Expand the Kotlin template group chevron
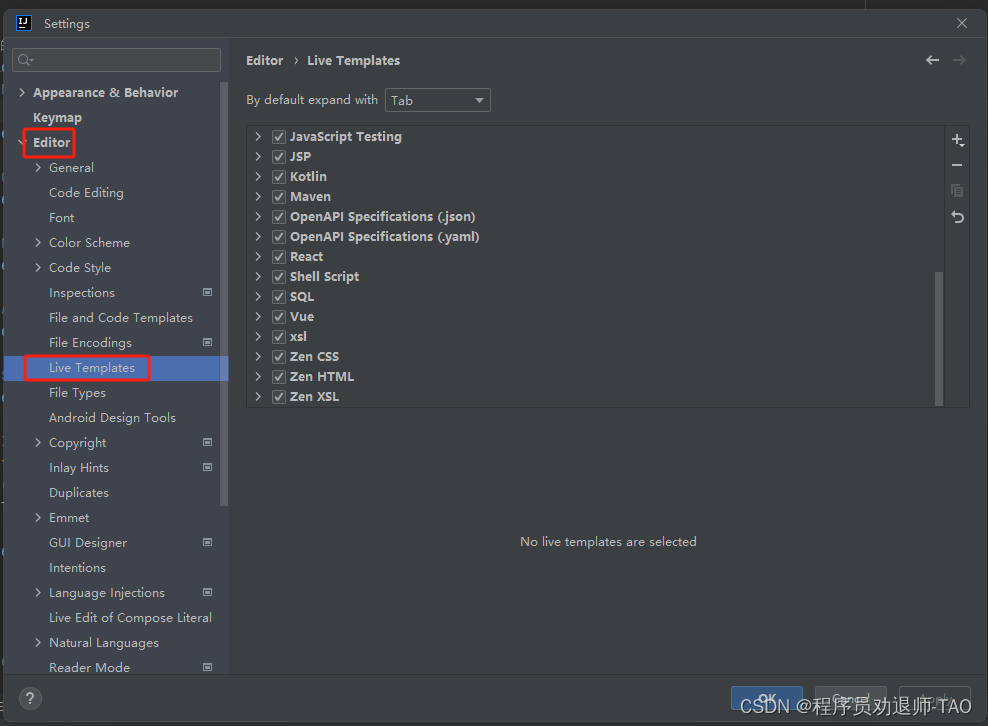The height and width of the screenshot is (726, 988). [x=258, y=176]
